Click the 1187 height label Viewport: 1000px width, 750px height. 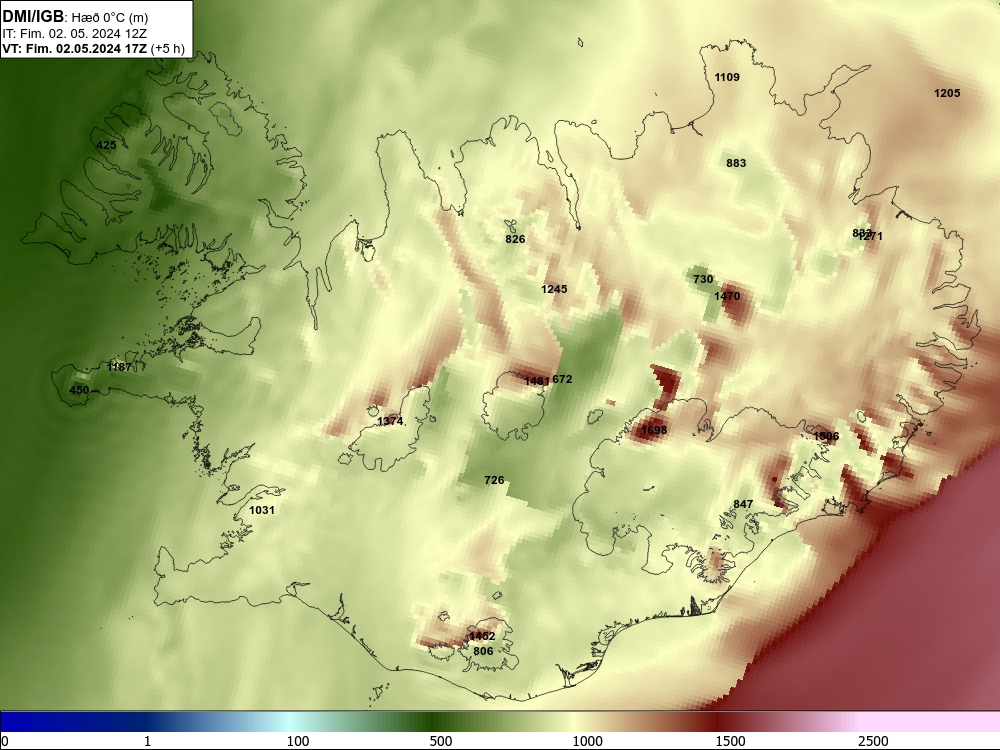pyautogui.click(x=119, y=367)
